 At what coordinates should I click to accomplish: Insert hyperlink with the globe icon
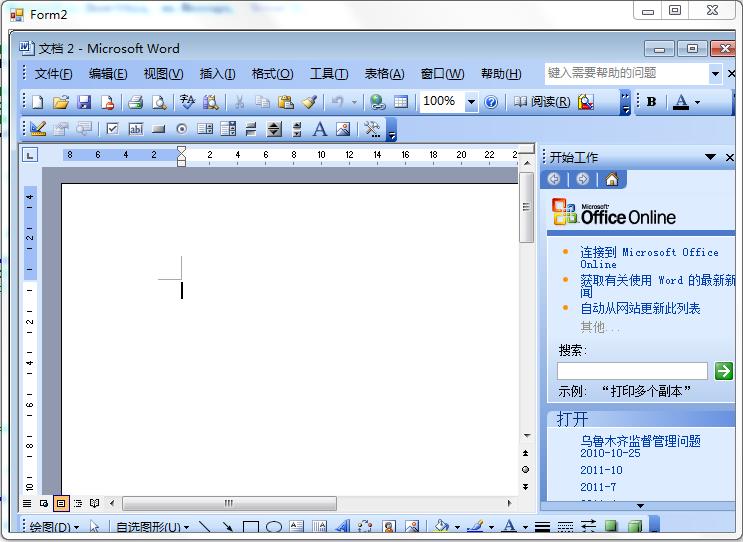click(378, 102)
